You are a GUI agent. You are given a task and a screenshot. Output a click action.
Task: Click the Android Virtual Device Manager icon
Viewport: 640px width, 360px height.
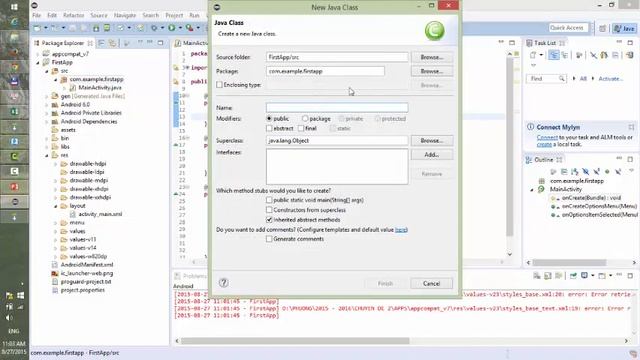(x=107, y=28)
